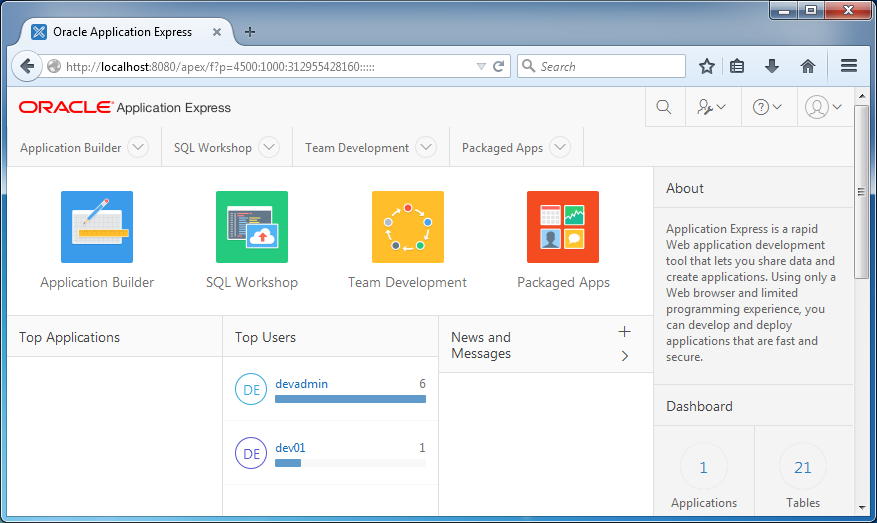Click the Packaged Apps tile label
877x523 pixels.
563,282
